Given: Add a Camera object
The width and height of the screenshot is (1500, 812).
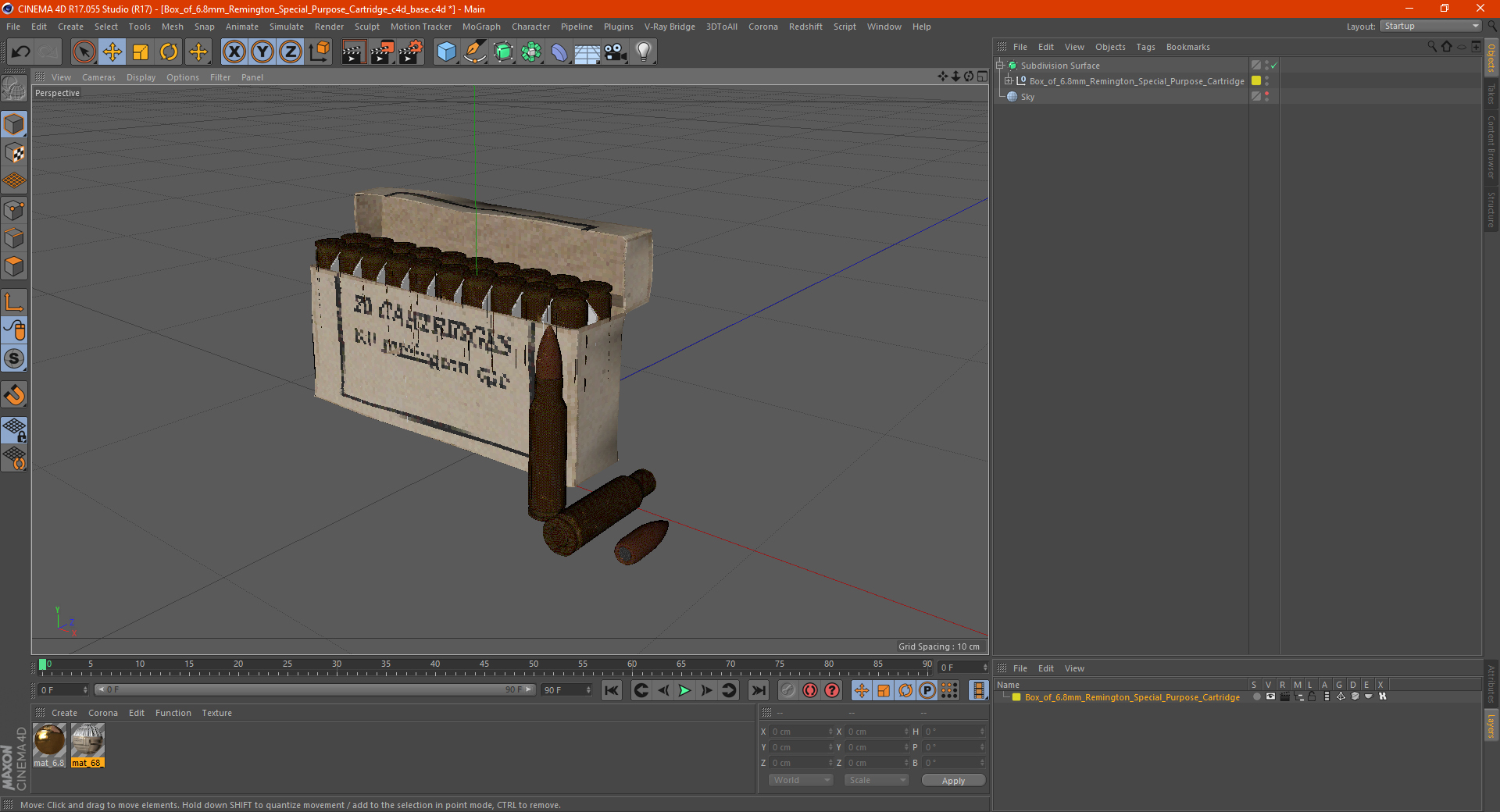Looking at the screenshot, I should [616, 52].
